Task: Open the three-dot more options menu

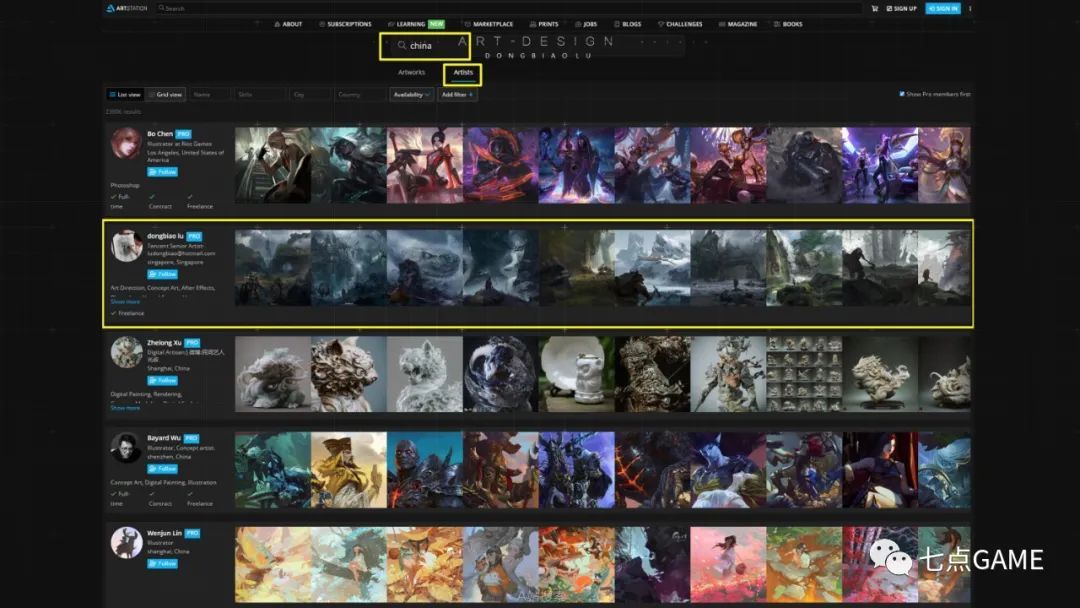Action: click(970, 8)
